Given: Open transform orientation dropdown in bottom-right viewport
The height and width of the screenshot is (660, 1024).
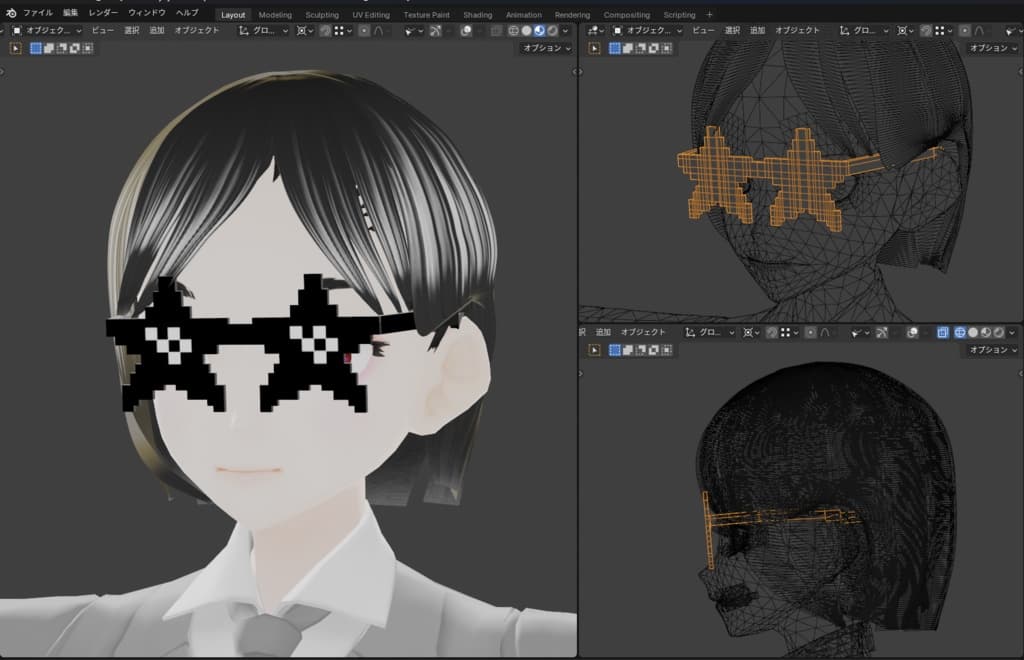Looking at the screenshot, I should (710, 332).
